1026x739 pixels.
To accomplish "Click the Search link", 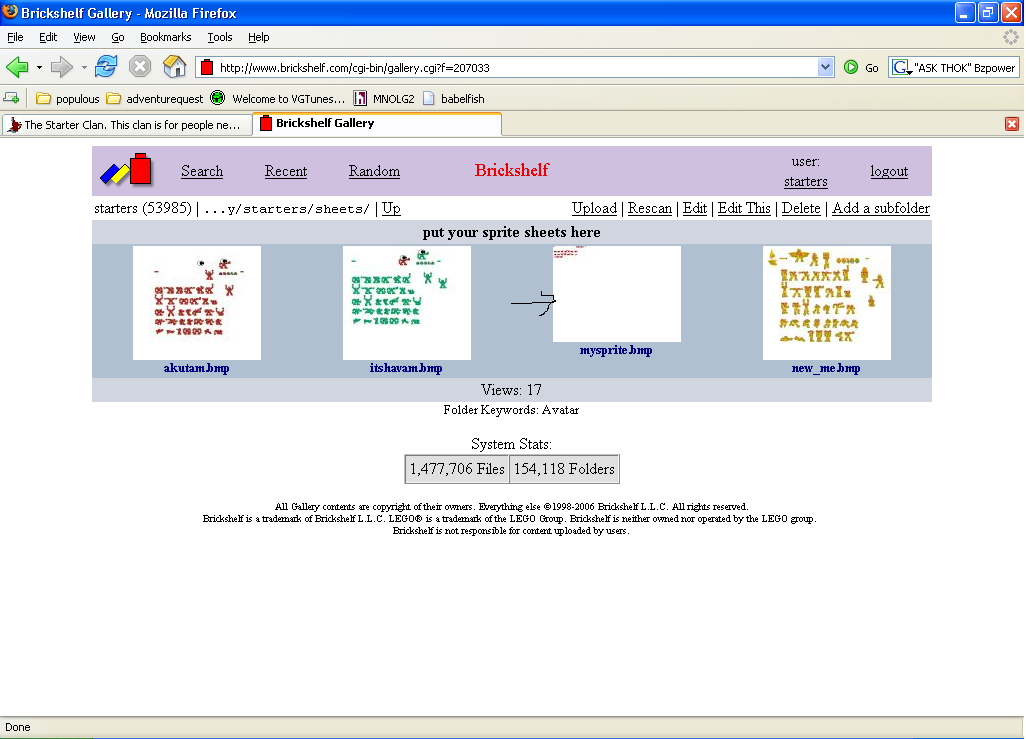I will [202, 171].
